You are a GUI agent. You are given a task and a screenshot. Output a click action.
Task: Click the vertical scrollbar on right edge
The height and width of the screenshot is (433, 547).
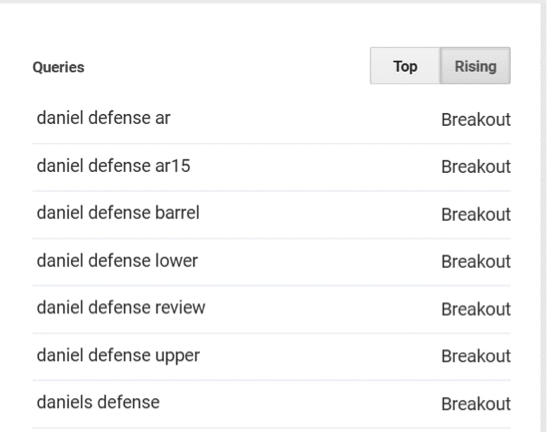point(544,216)
